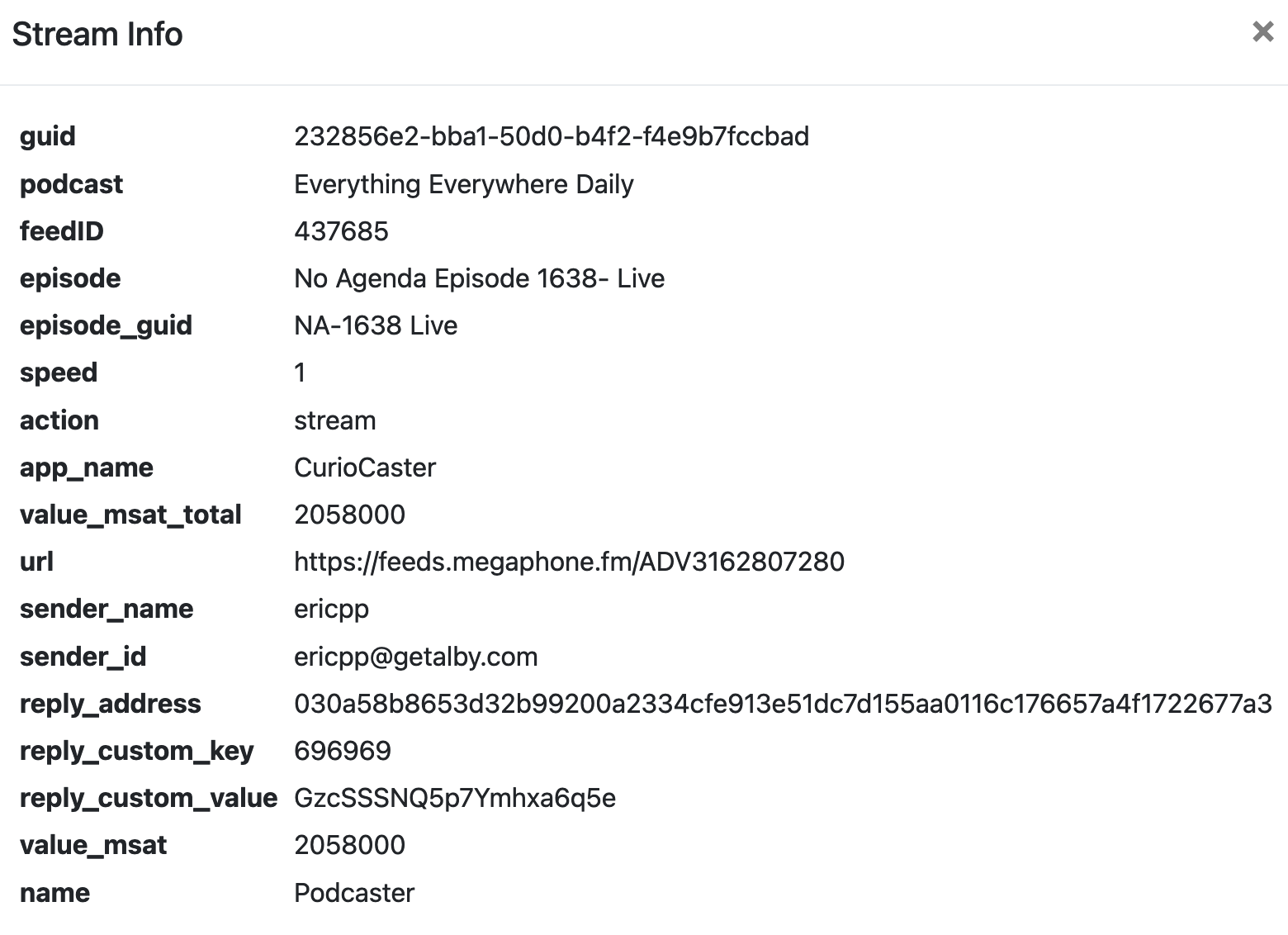Click the value_msat label

pyautogui.click(x=93, y=845)
